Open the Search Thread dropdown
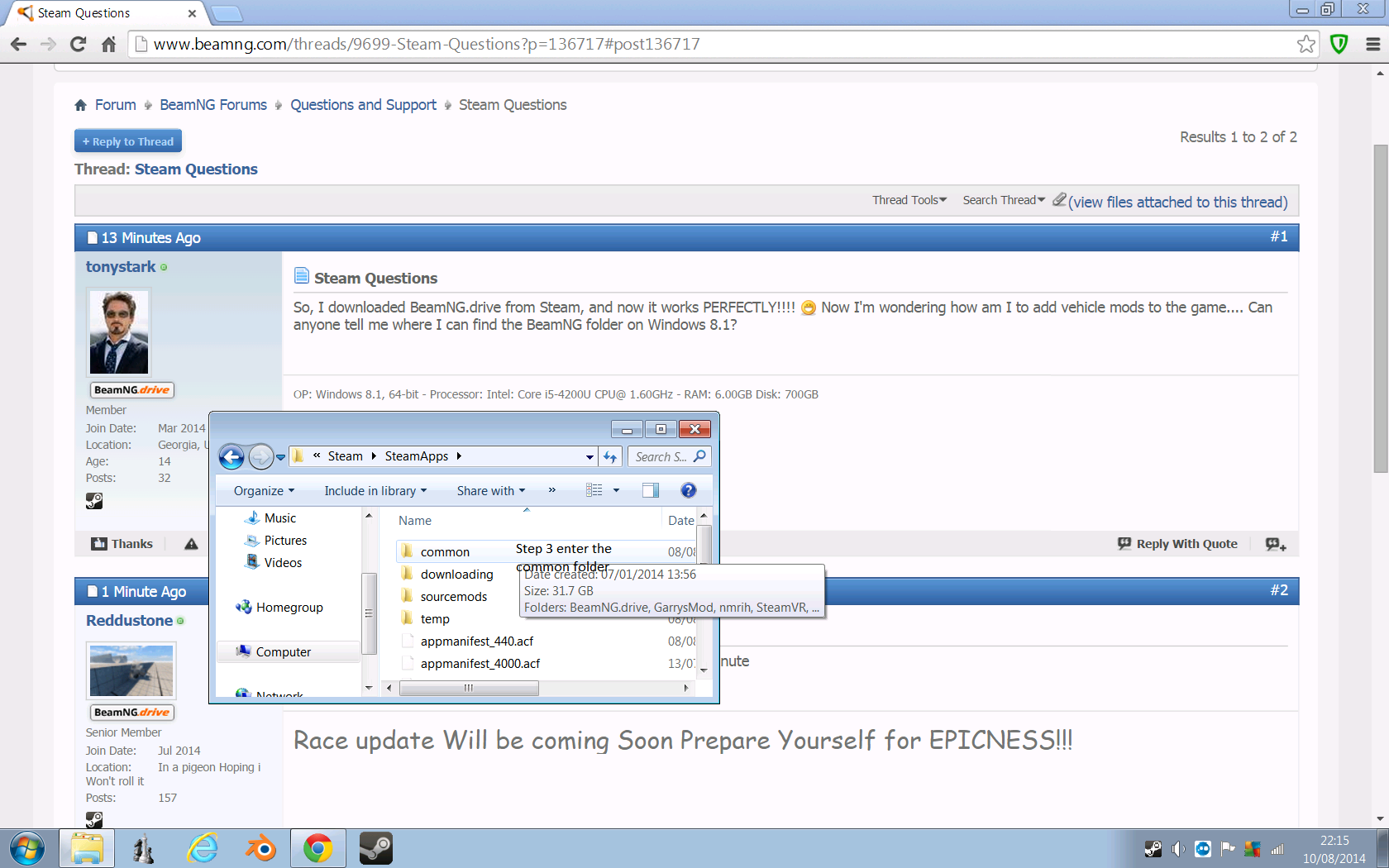Viewport: 1389px width, 868px height. (1004, 200)
